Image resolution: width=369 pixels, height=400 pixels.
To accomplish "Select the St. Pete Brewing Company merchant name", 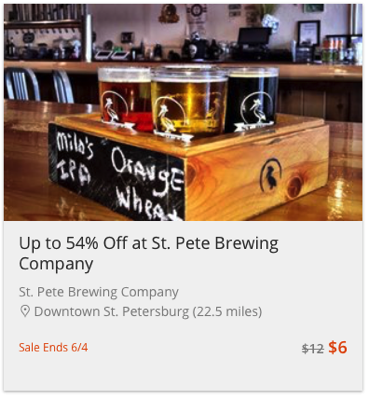I will point(99,292).
